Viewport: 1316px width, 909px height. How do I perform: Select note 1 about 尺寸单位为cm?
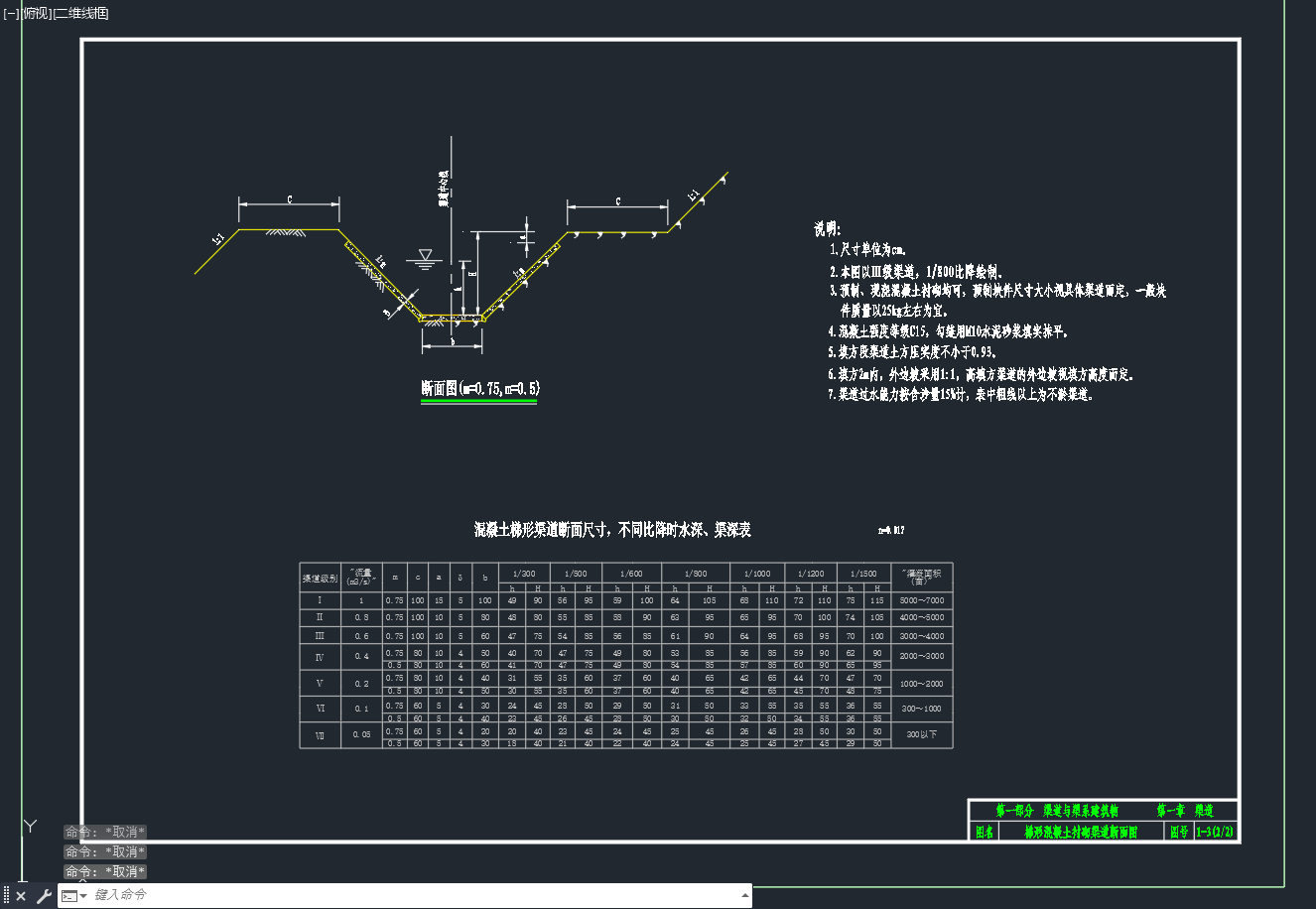coord(867,250)
